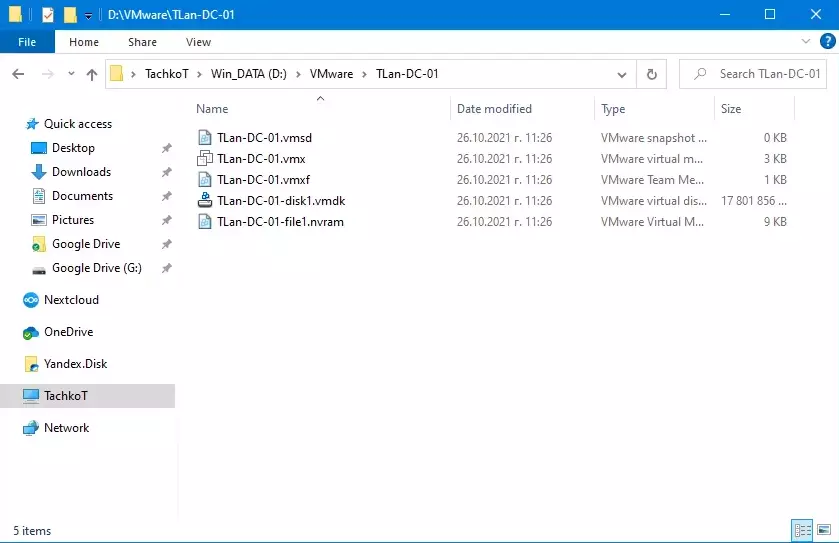The width and height of the screenshot is (839, 543).
Task: Click the TLan-DC-01-file1.nvram file icon
Action: 204,221
